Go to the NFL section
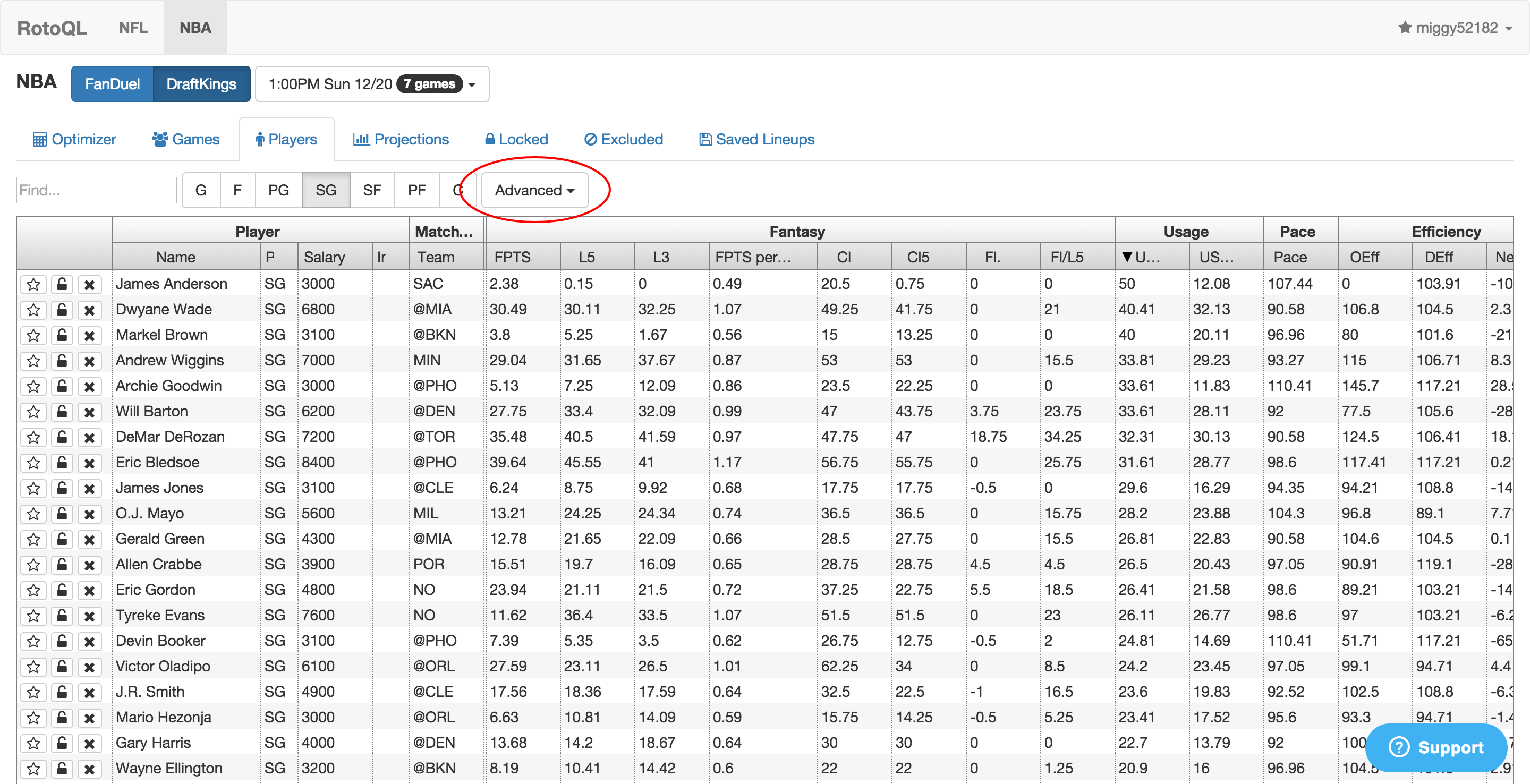This screenshot has height=784, width=1530. tap(133, 27)
